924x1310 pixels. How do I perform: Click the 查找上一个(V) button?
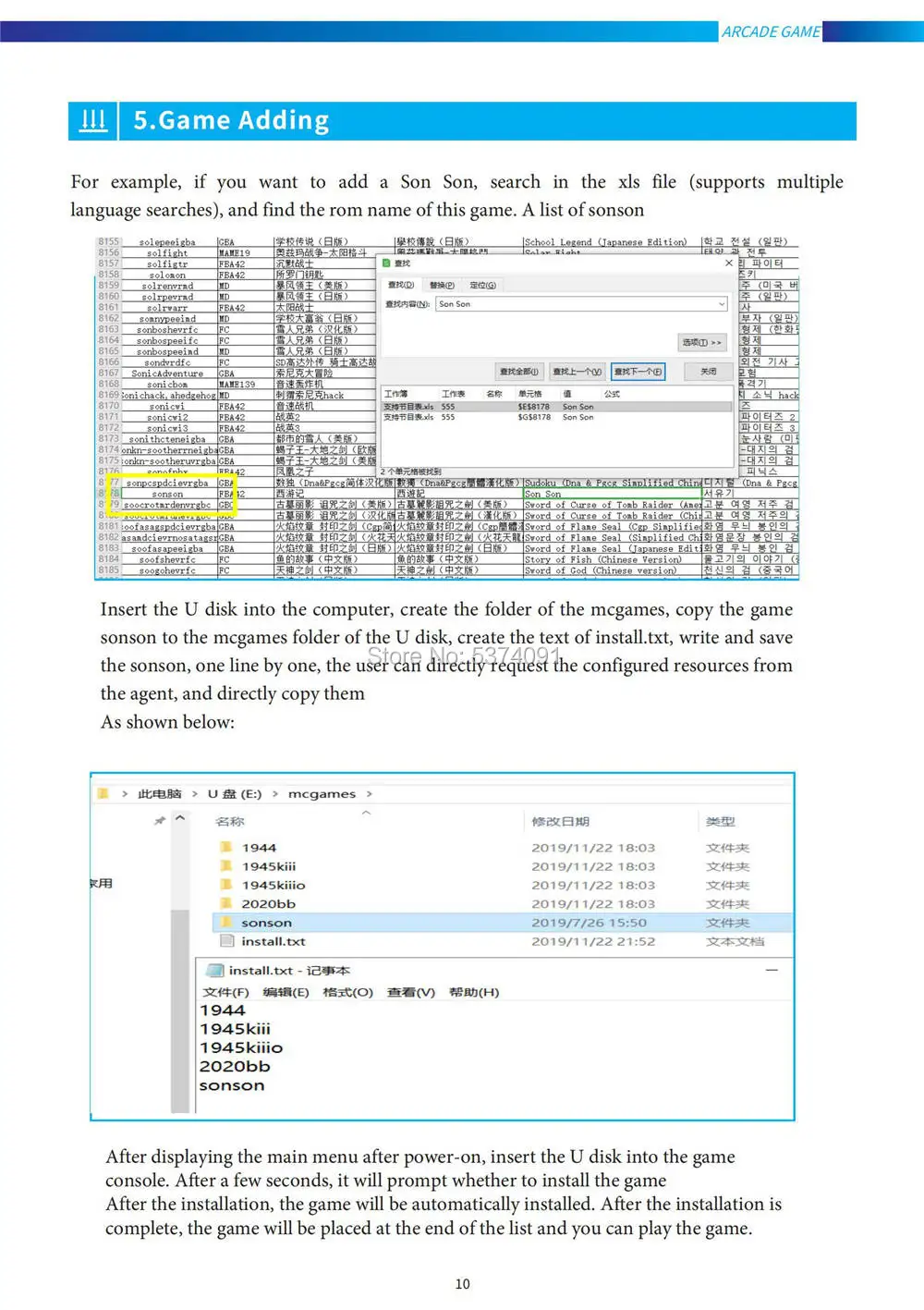click(x=577, y=372)
